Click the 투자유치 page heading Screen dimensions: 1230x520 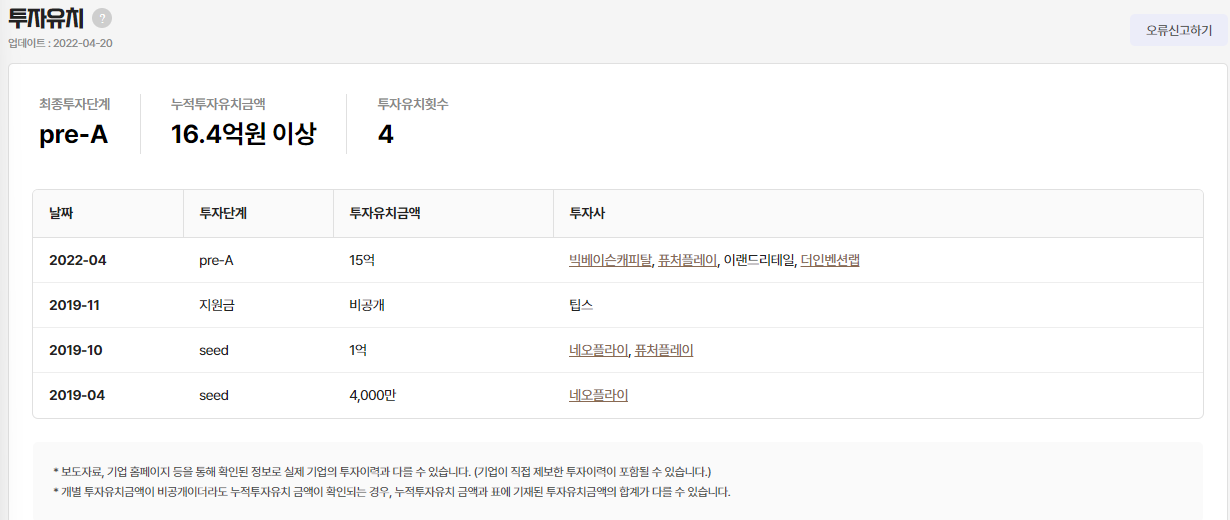(45, 18)
